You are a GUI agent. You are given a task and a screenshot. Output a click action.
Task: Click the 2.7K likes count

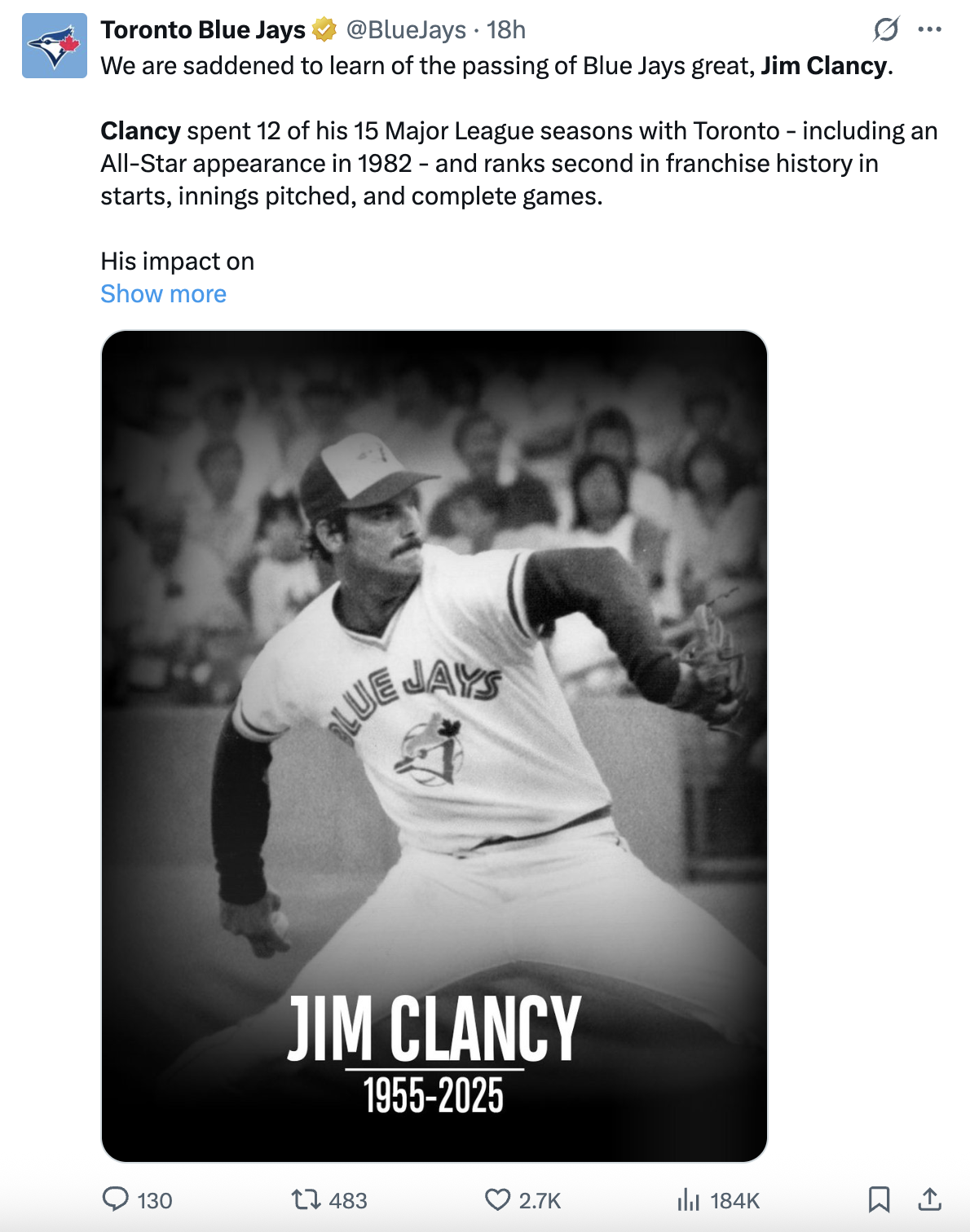pyautogui.click(x=540, y=1201)
